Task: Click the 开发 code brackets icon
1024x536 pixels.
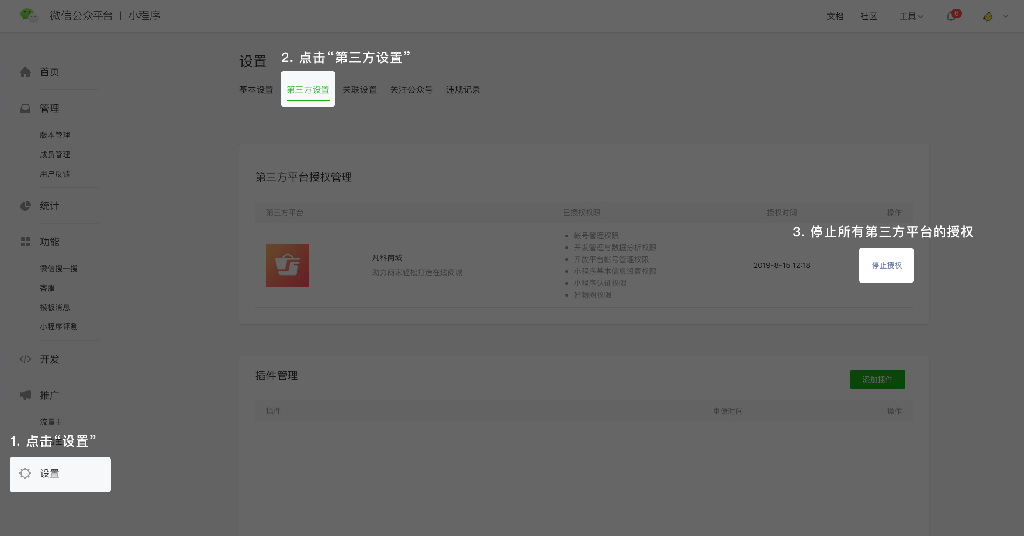Action: pyautogui.click(x=26, y=359)
